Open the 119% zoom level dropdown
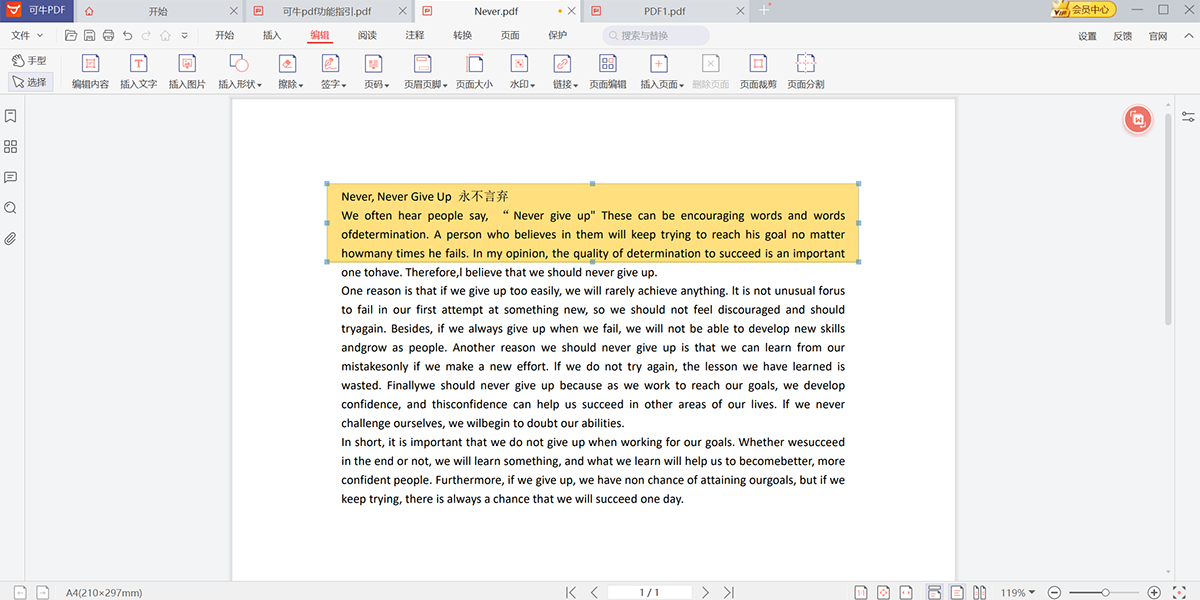The width and height of the screenshot is (1200, 600). tap(1018, 593)
